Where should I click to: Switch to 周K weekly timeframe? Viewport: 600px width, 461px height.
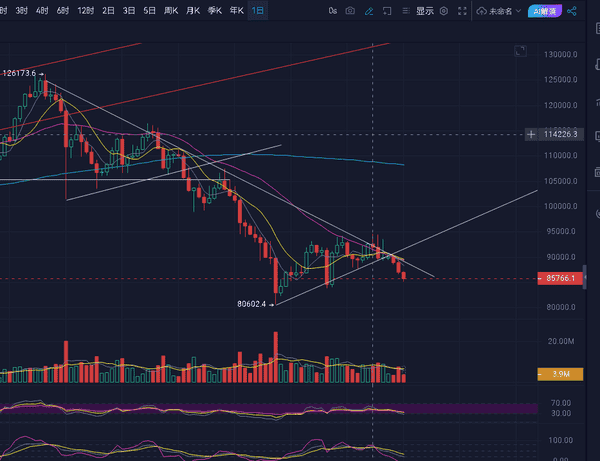(x=171, y=11)
